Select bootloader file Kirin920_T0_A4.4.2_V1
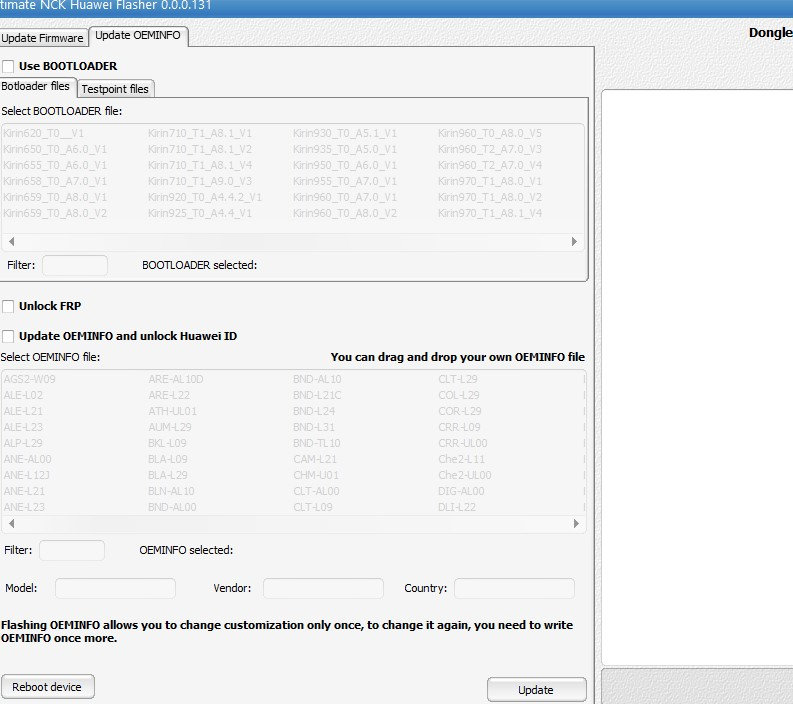The width and height of the screenshot is (793, 704). tap(205, 198)
